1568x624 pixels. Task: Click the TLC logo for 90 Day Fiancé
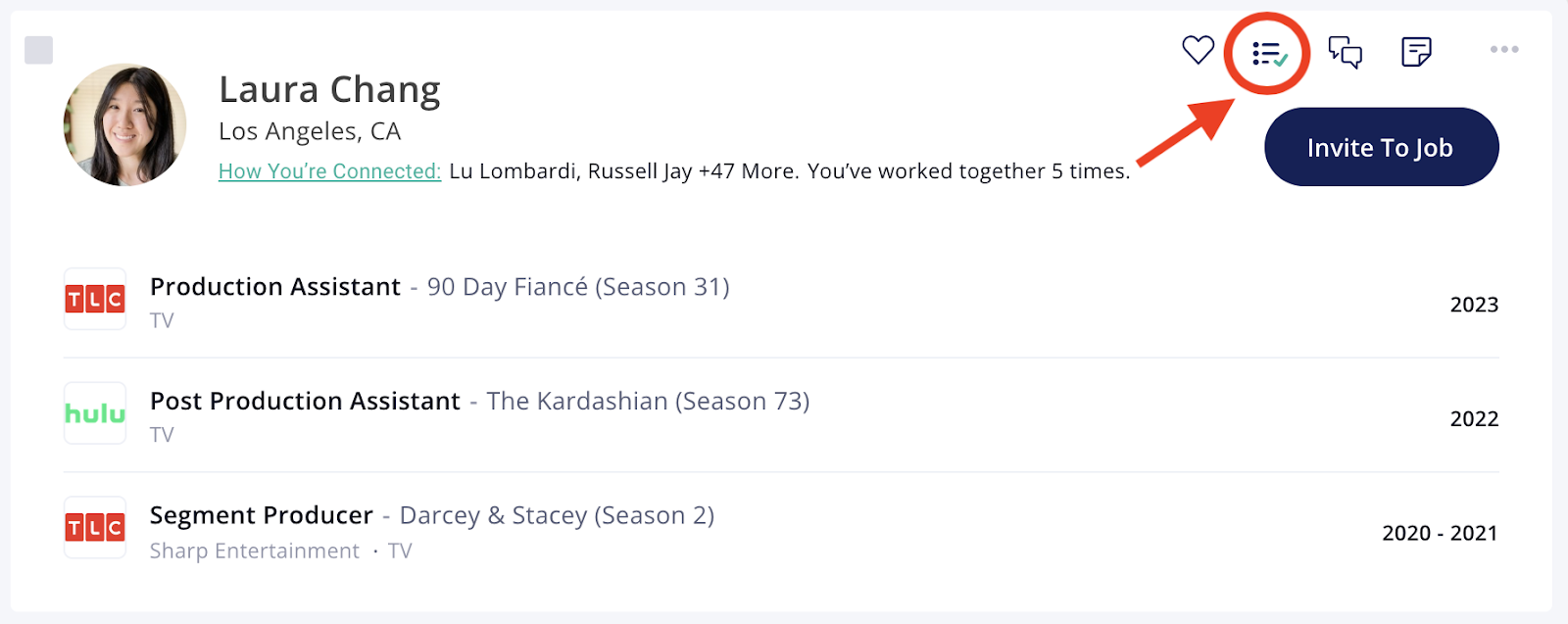pos(95,299)
